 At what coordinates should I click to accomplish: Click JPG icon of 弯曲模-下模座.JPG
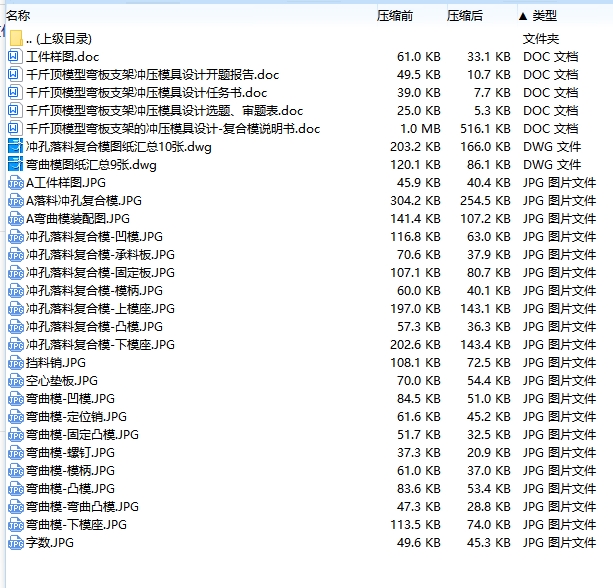(16, 524)
